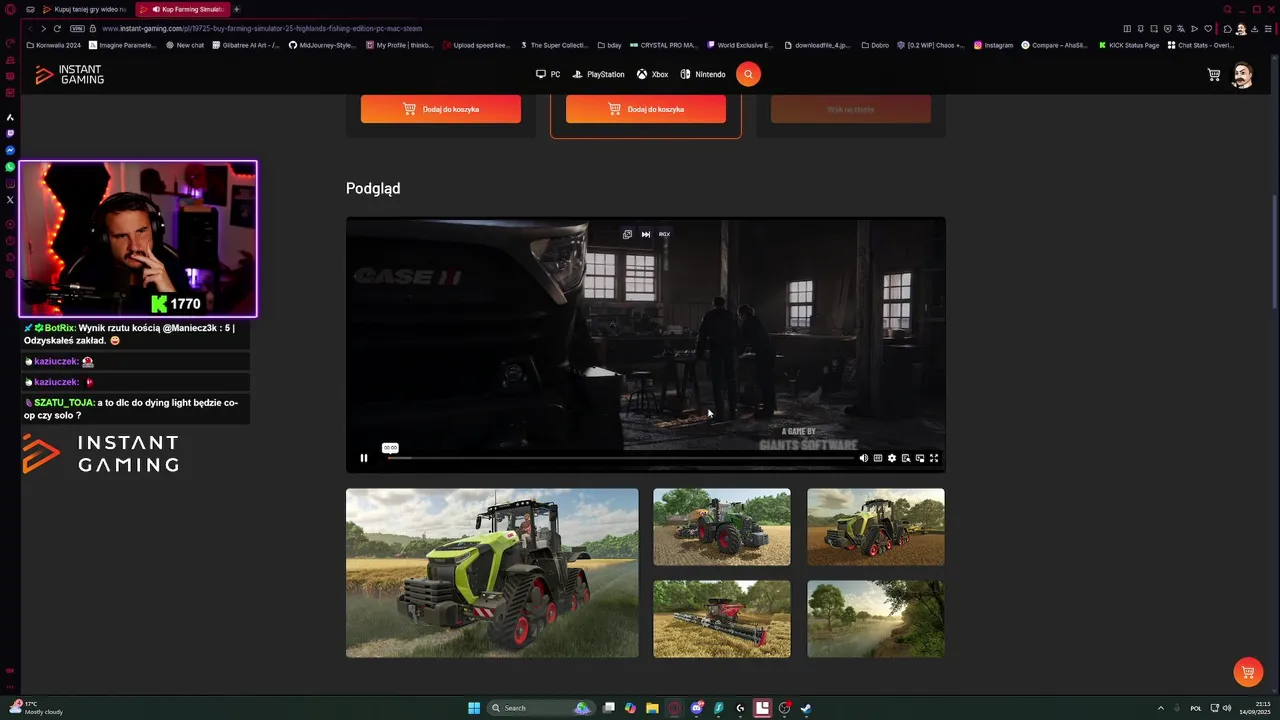The height and width of the screenshot is (720, 1280).
Task: Toggle subtitles in the video player
Action: [x=878, y=458]
